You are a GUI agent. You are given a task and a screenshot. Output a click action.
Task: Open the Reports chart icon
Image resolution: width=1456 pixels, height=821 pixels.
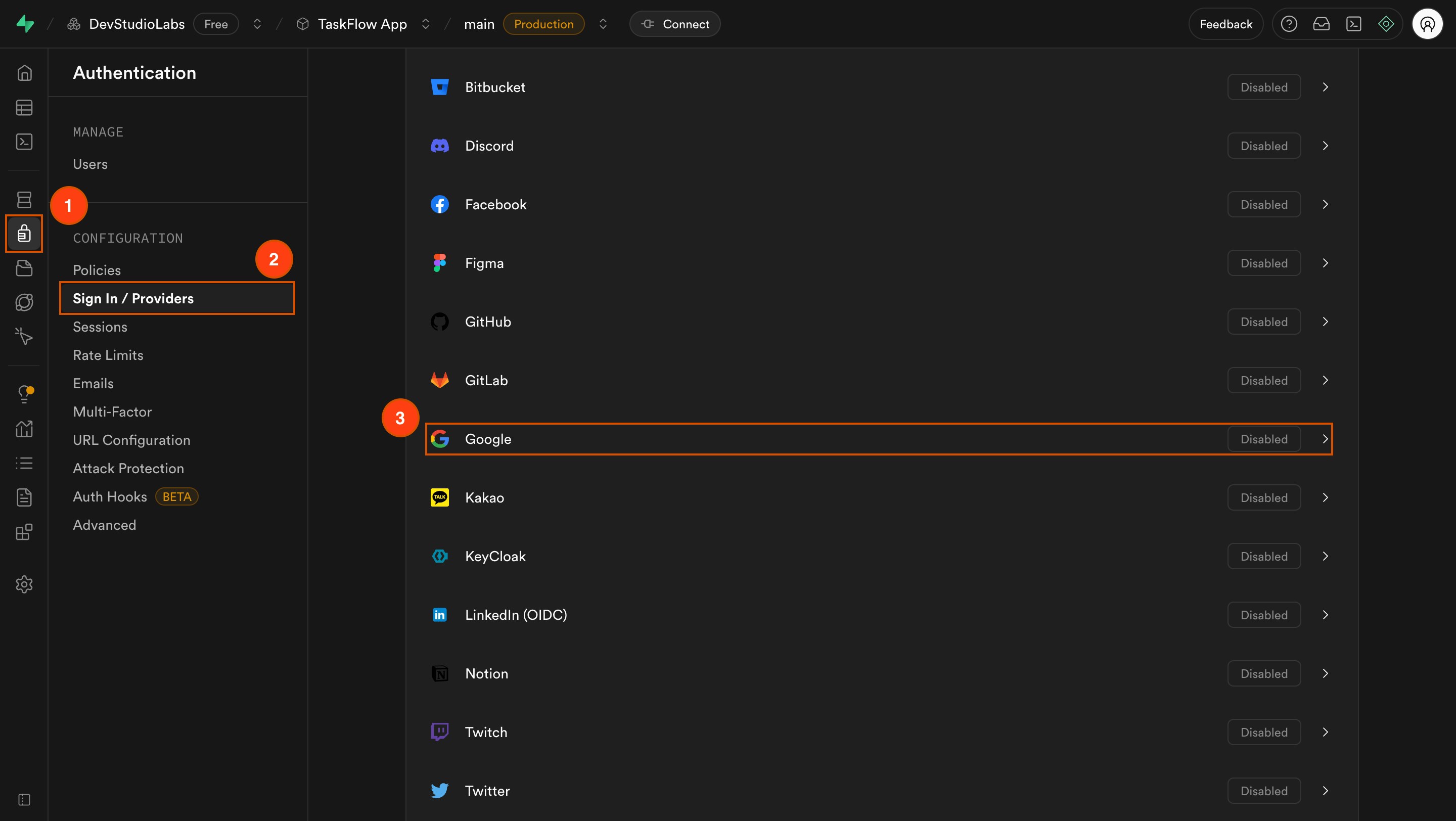(24, 428)
